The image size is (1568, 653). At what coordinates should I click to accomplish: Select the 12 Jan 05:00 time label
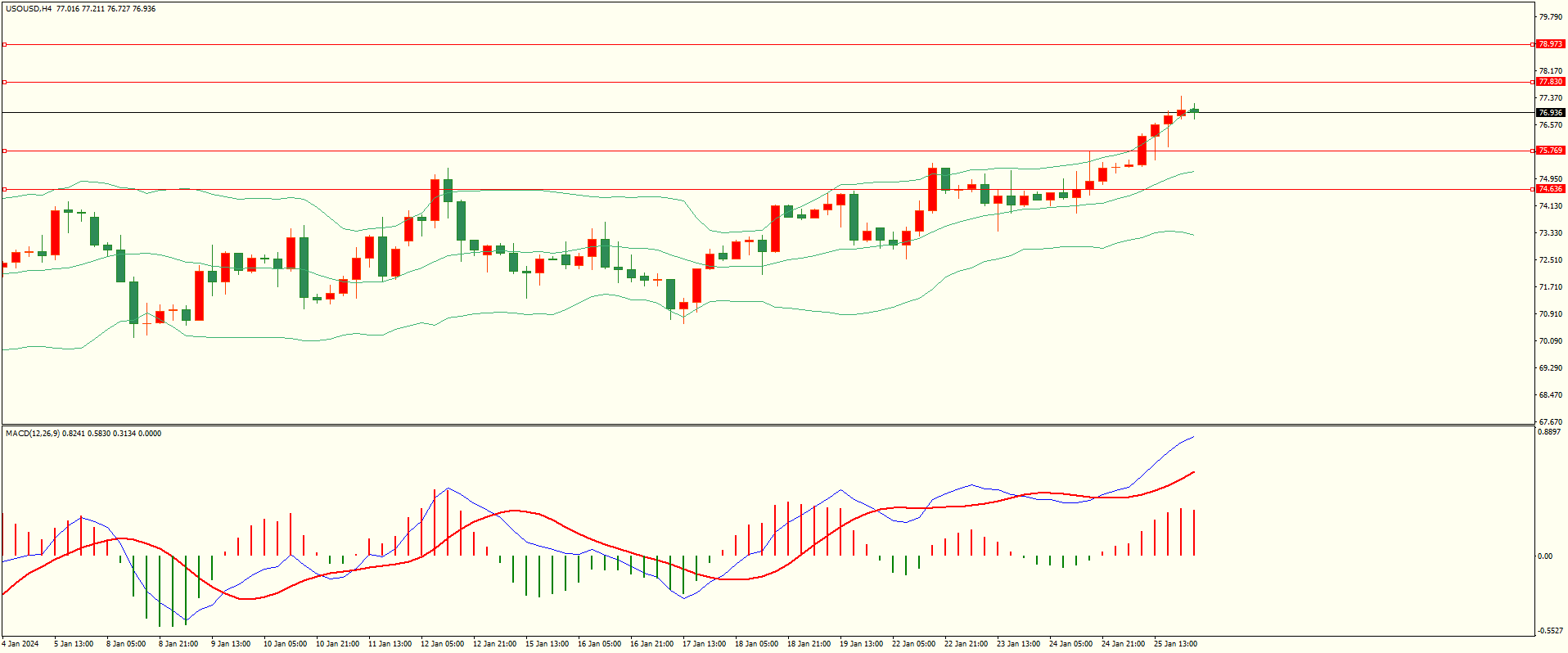442,644
